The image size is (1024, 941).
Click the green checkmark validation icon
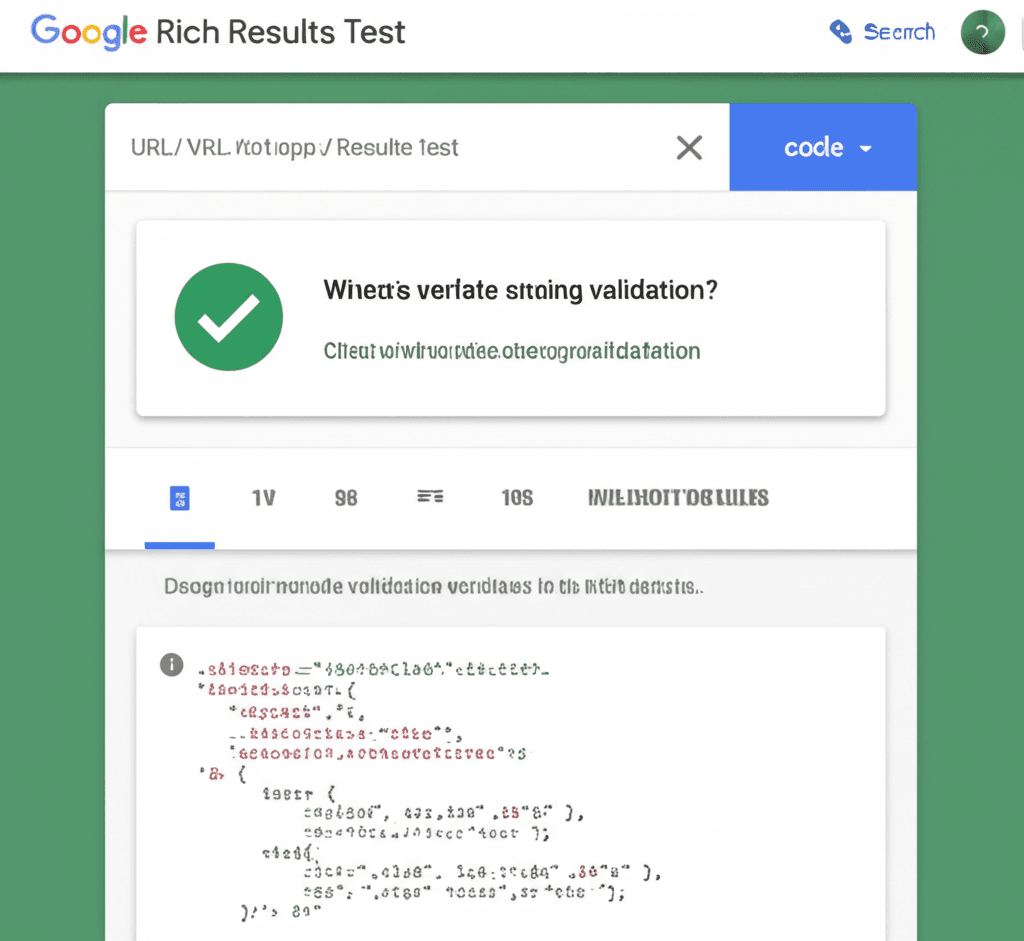click(228, 316)
